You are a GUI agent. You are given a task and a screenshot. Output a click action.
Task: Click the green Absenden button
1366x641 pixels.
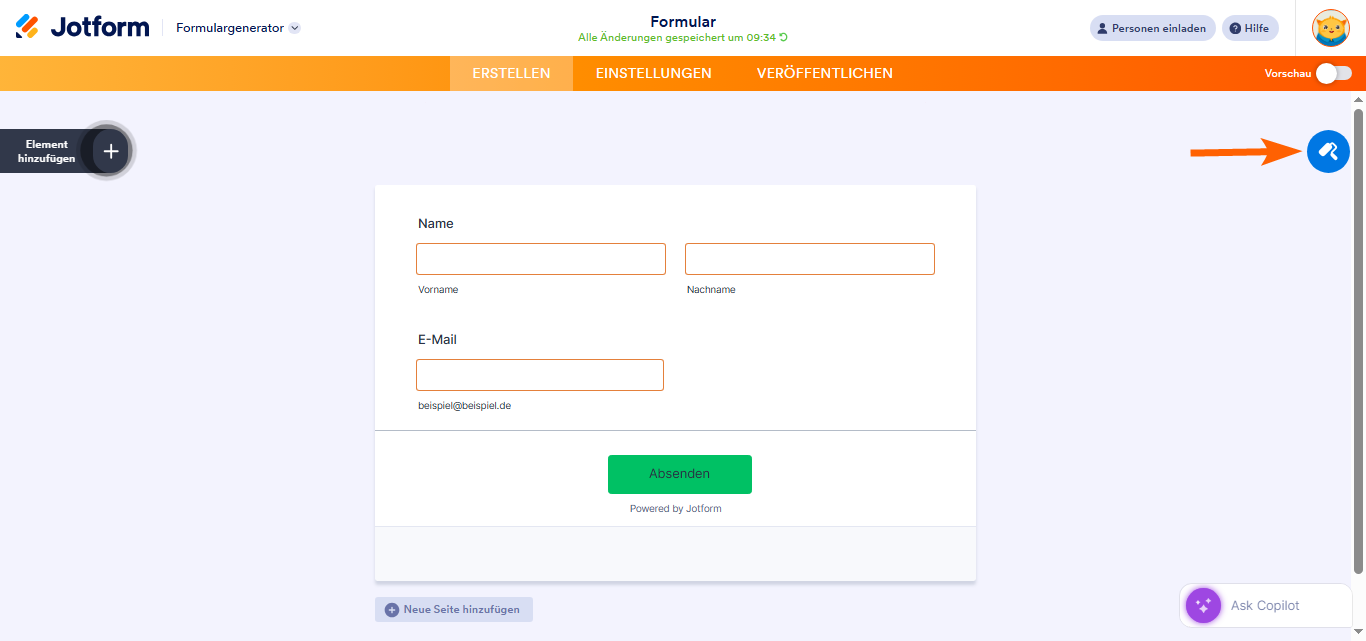click(679, 474)
